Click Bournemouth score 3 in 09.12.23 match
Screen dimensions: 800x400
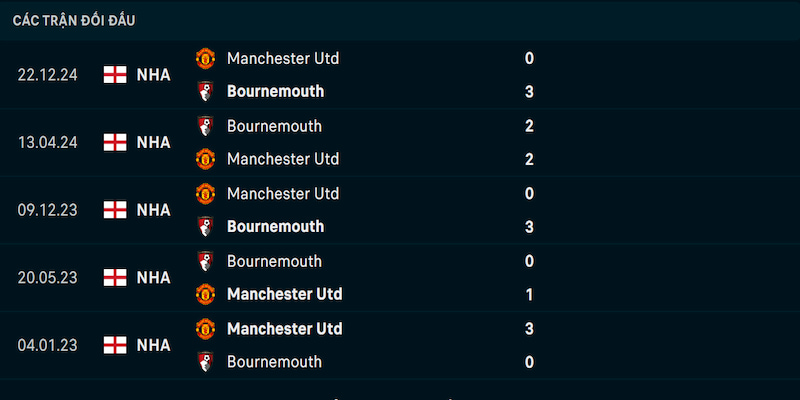pos(529,227)
